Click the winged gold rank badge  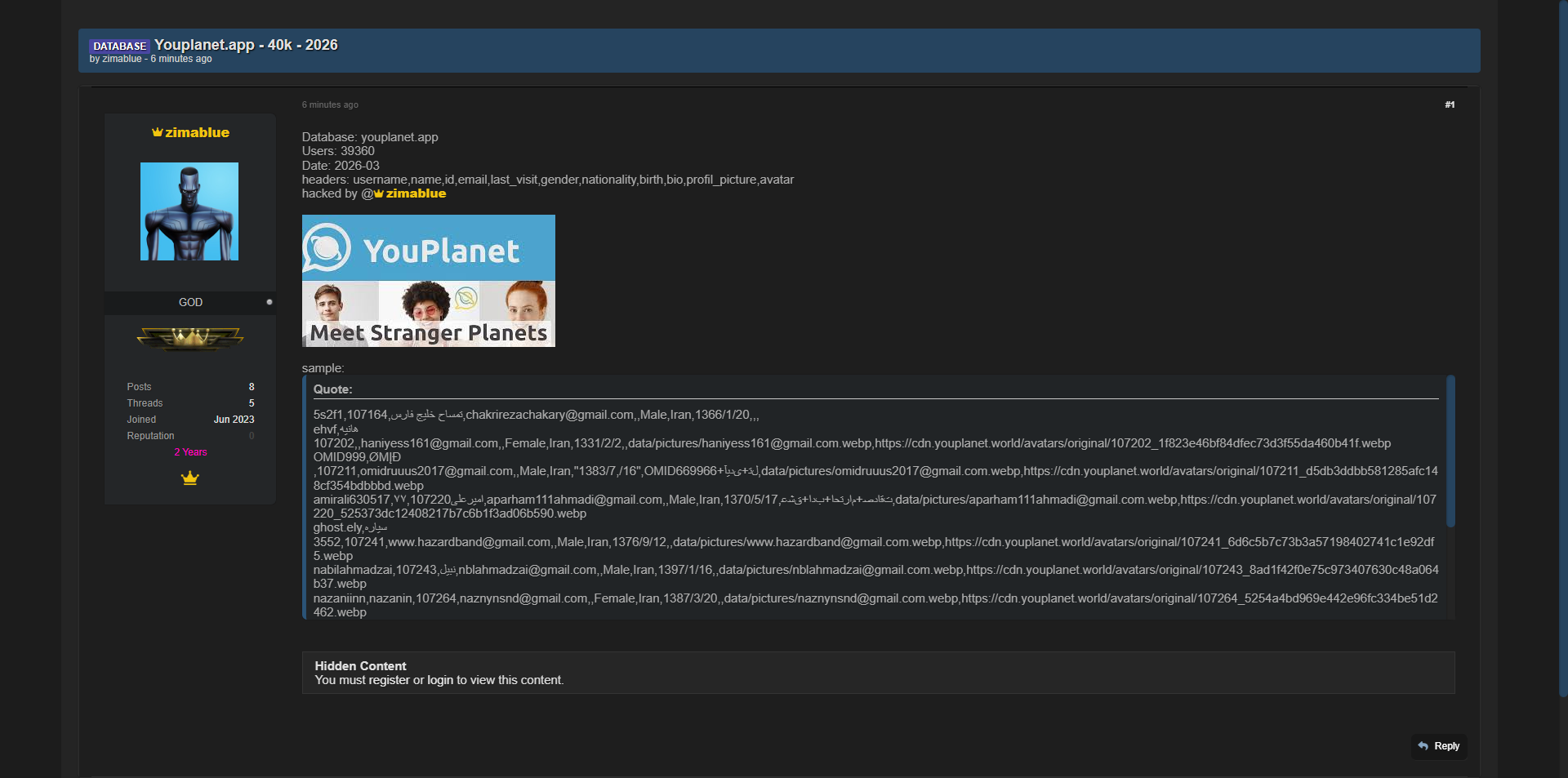pos(190,337)
